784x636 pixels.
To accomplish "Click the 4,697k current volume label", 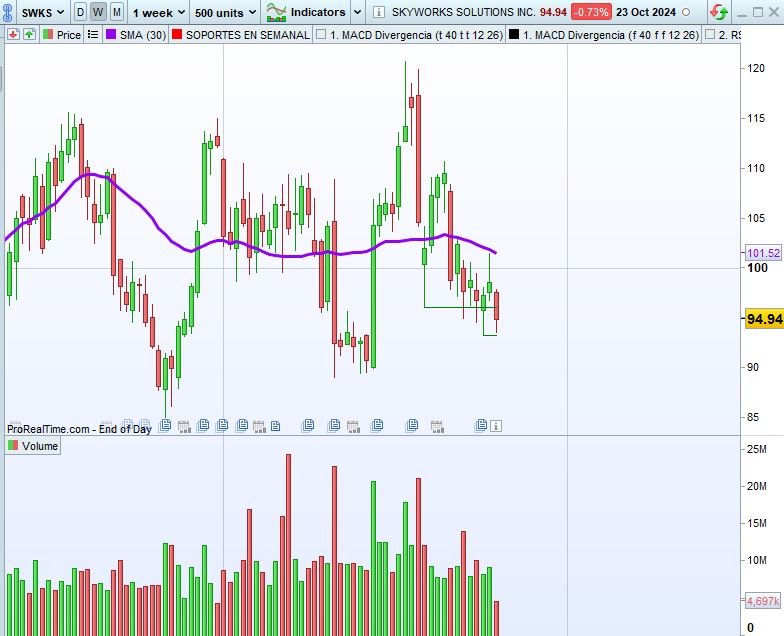I will 763,600.
